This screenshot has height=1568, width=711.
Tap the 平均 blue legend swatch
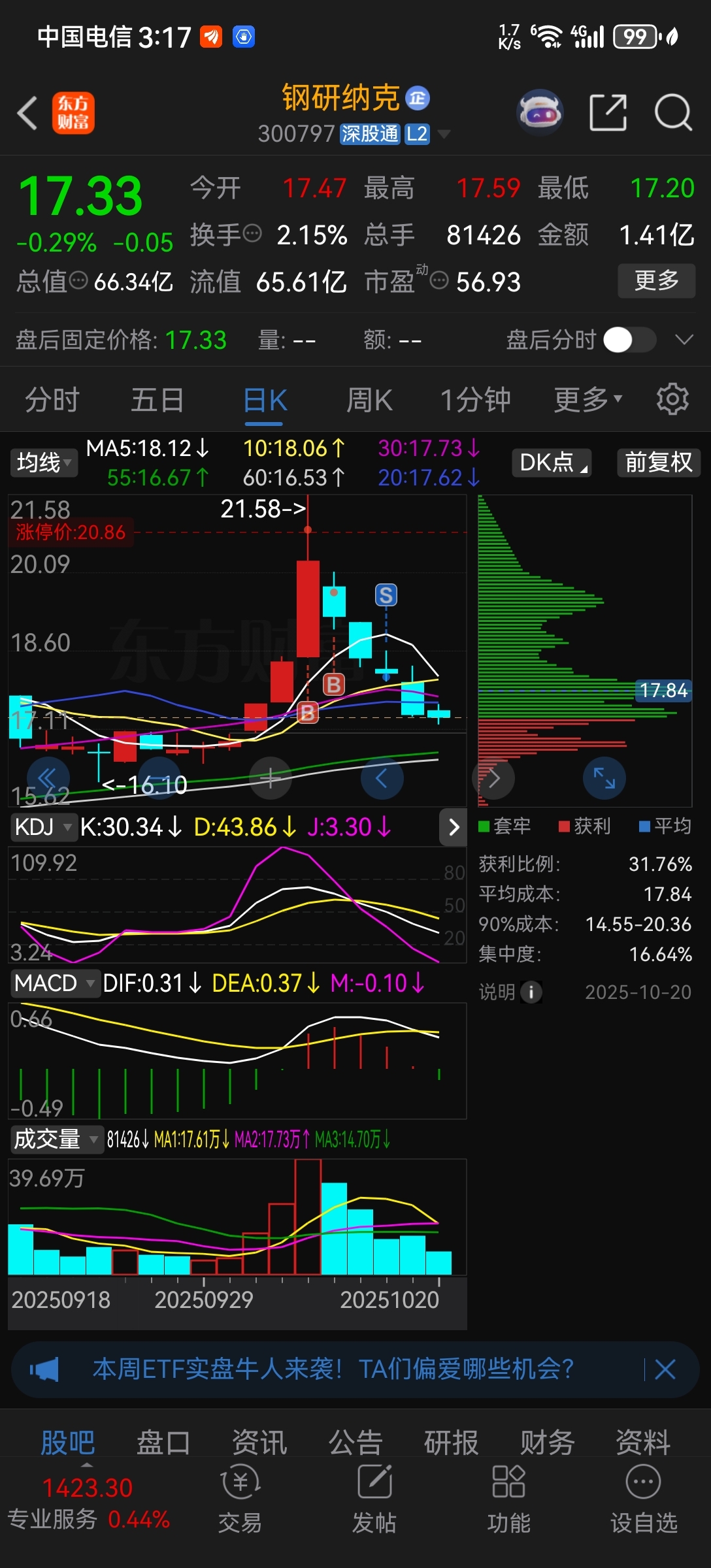click(x=644, y=826)
